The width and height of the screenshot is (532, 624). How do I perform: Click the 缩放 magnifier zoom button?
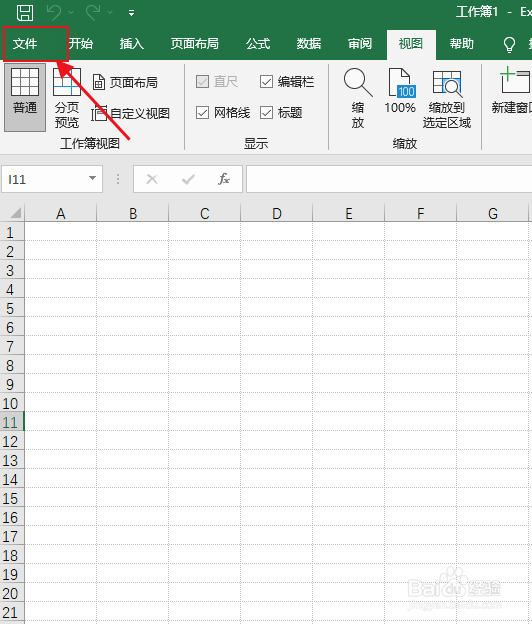(x=358, y=98)
